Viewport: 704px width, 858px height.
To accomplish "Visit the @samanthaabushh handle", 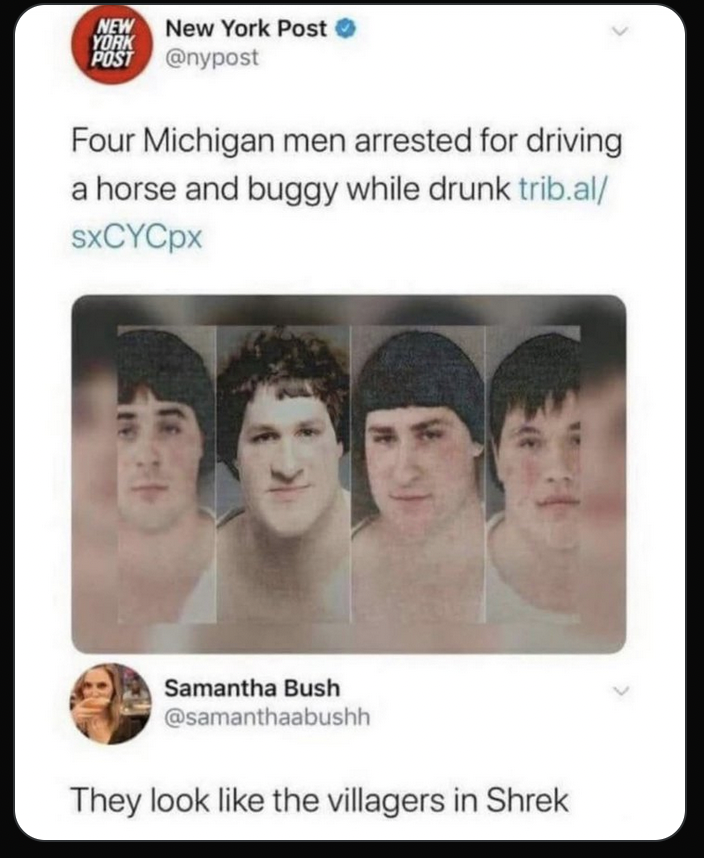I will click(267, 717).
